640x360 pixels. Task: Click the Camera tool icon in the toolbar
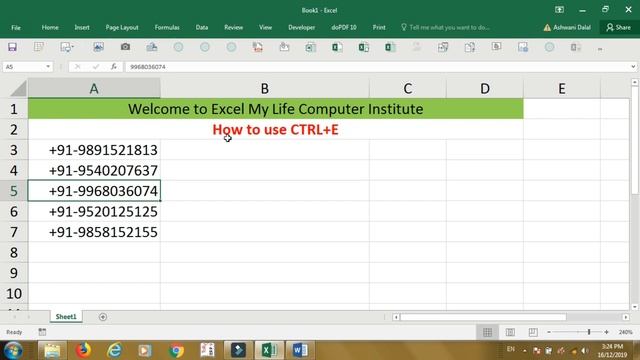125,47
